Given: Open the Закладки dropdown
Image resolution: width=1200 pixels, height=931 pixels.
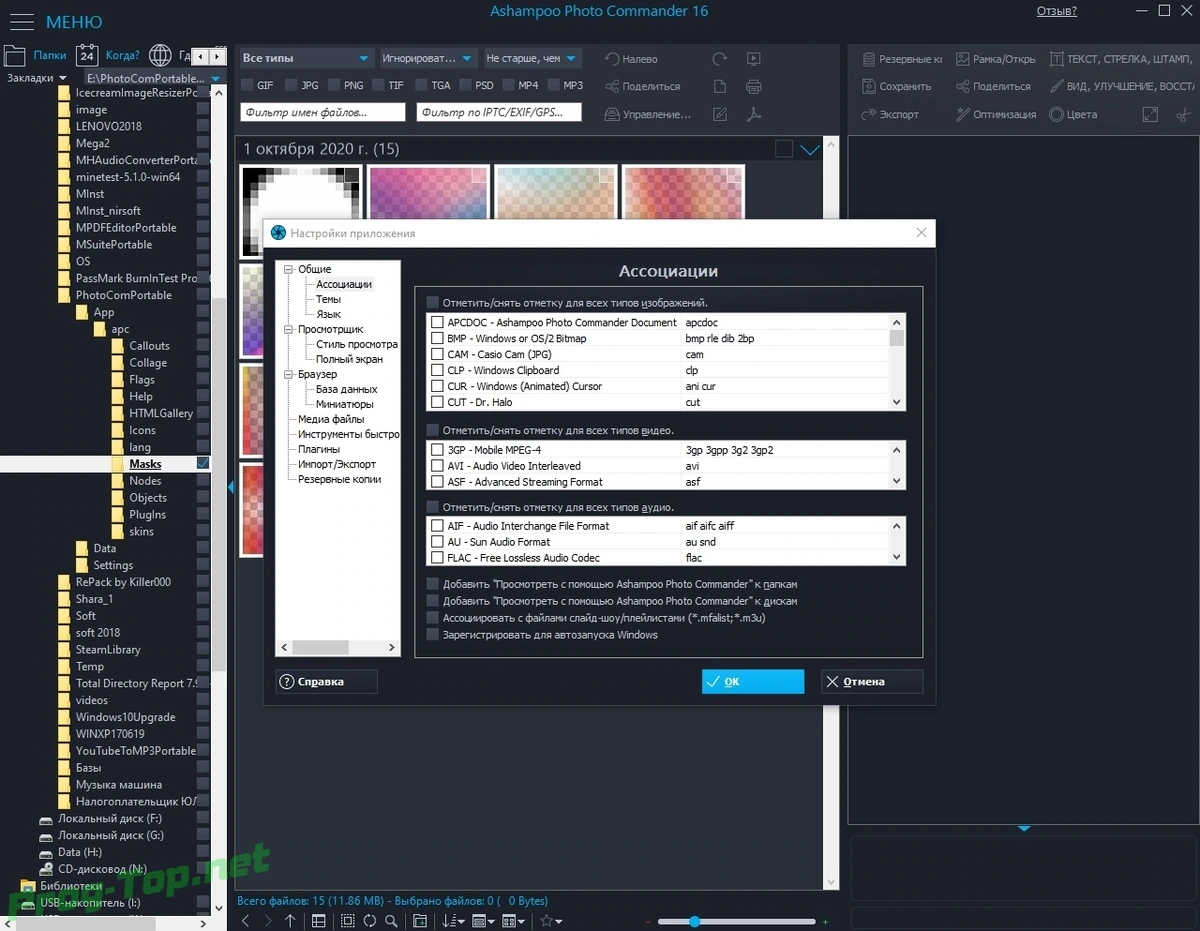Looking at the screenshot, I should (38, 78).
